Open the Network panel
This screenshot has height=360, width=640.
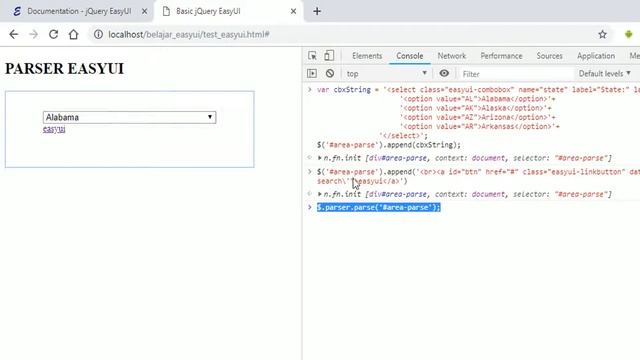[451, 56]
